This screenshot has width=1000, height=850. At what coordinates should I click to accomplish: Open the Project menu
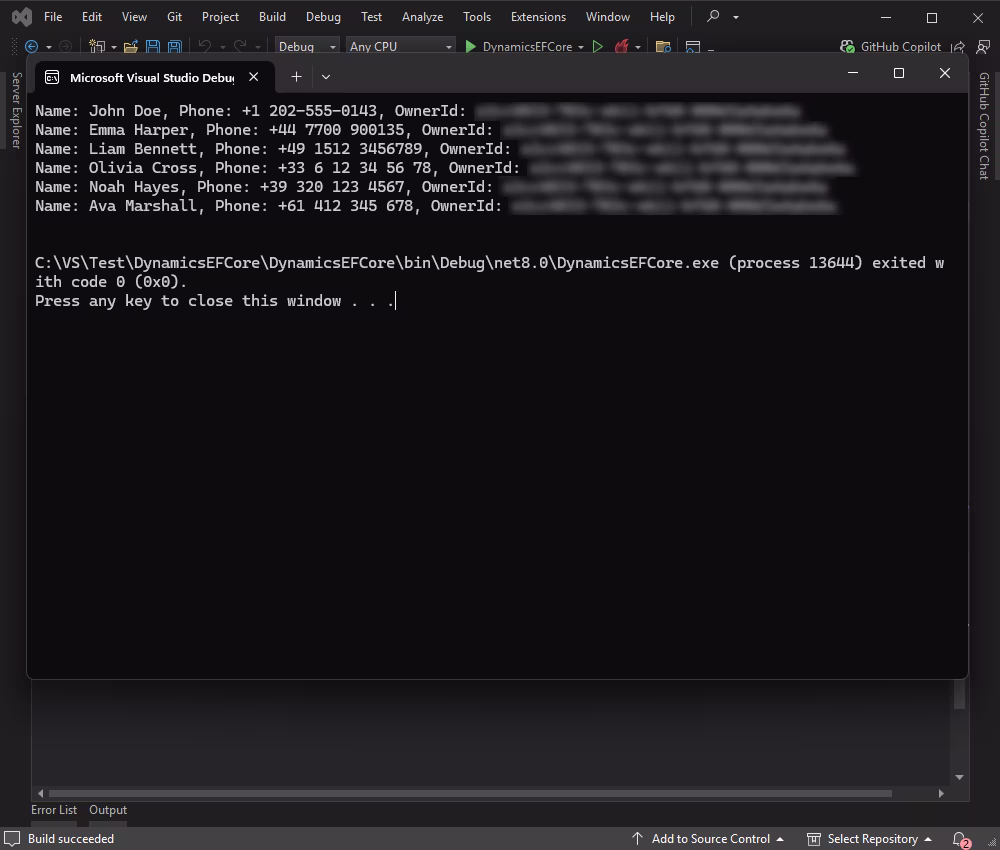(220, 17)
